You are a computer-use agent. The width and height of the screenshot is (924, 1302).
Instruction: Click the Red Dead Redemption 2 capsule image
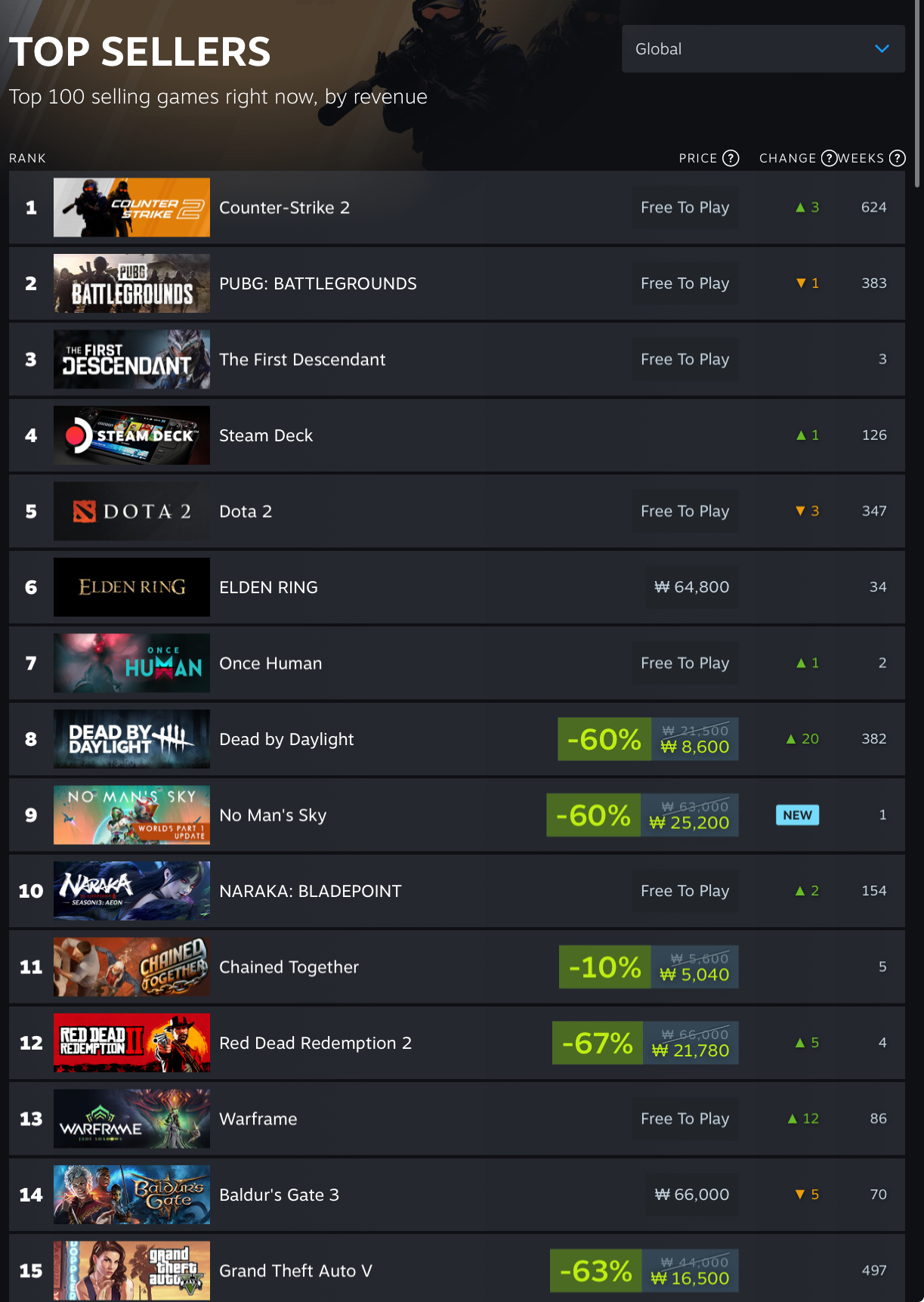coord(131,1043)
